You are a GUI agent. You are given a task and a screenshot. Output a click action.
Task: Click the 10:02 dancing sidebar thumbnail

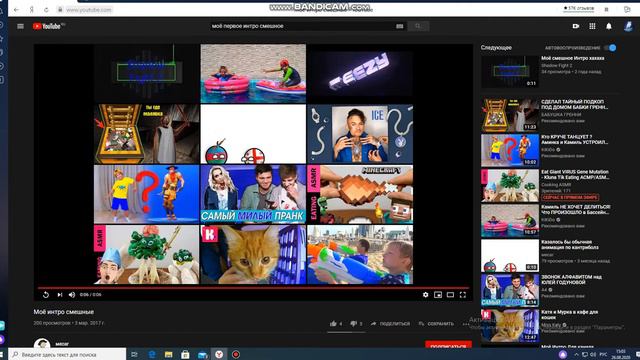(x=509, y=151)
